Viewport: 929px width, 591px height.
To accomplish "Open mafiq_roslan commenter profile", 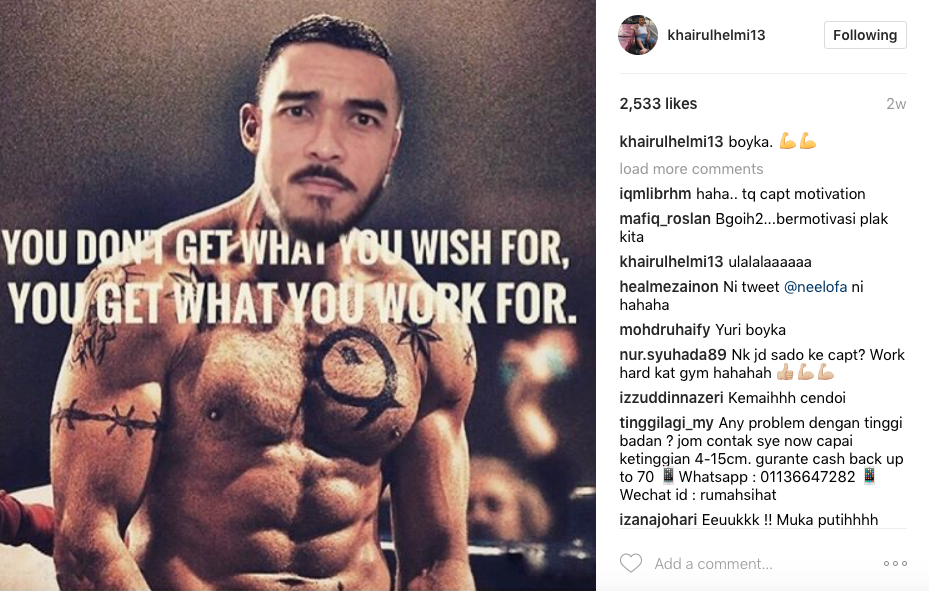I will click(x=665, y=219).
